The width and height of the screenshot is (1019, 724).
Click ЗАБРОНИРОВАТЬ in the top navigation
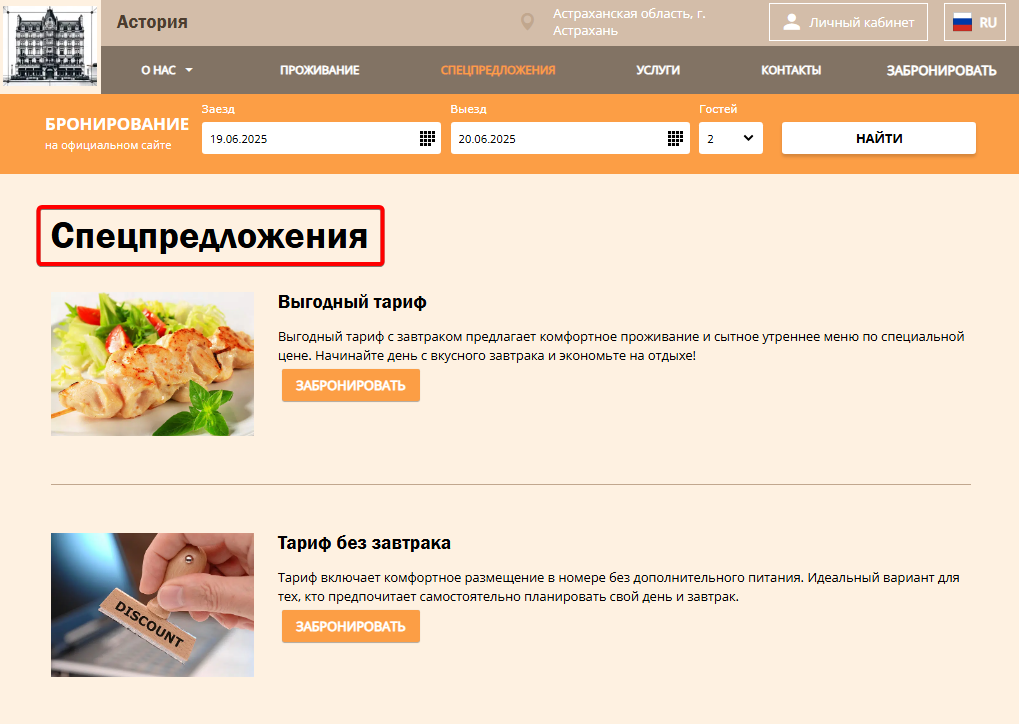(941, 70)
